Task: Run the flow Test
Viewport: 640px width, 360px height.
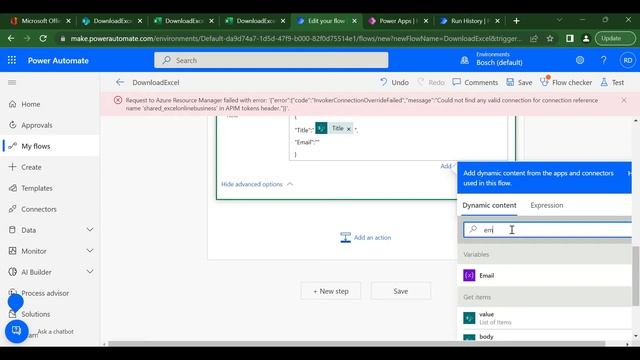Action: [612, 82]
